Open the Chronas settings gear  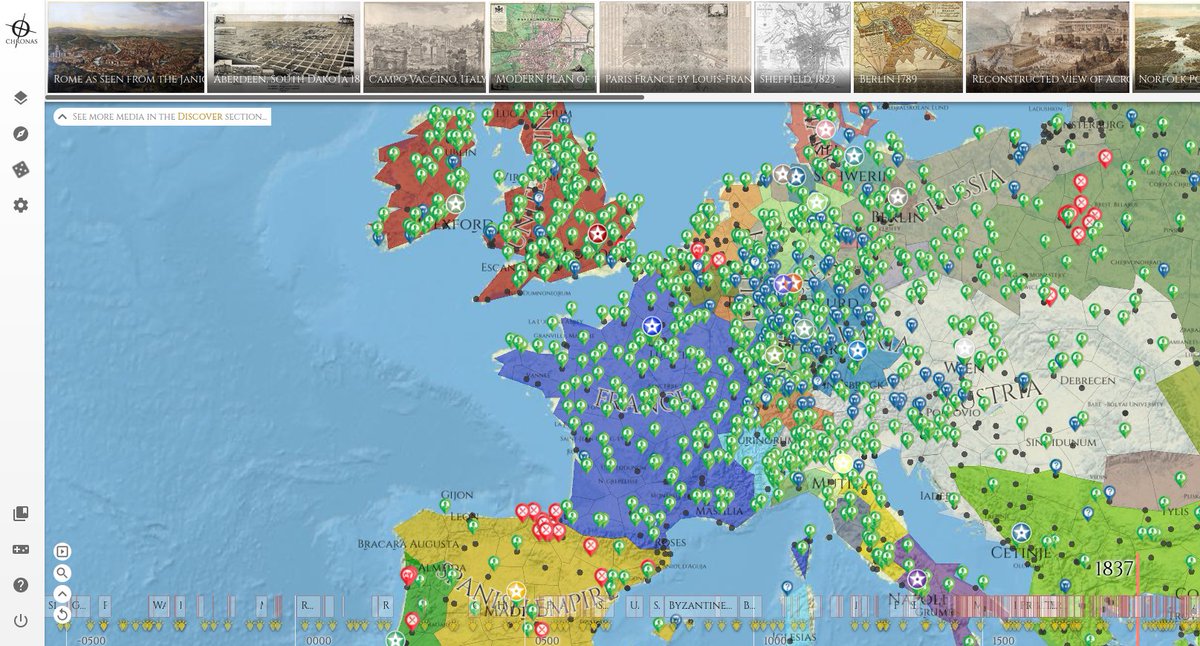pos(22,200)
